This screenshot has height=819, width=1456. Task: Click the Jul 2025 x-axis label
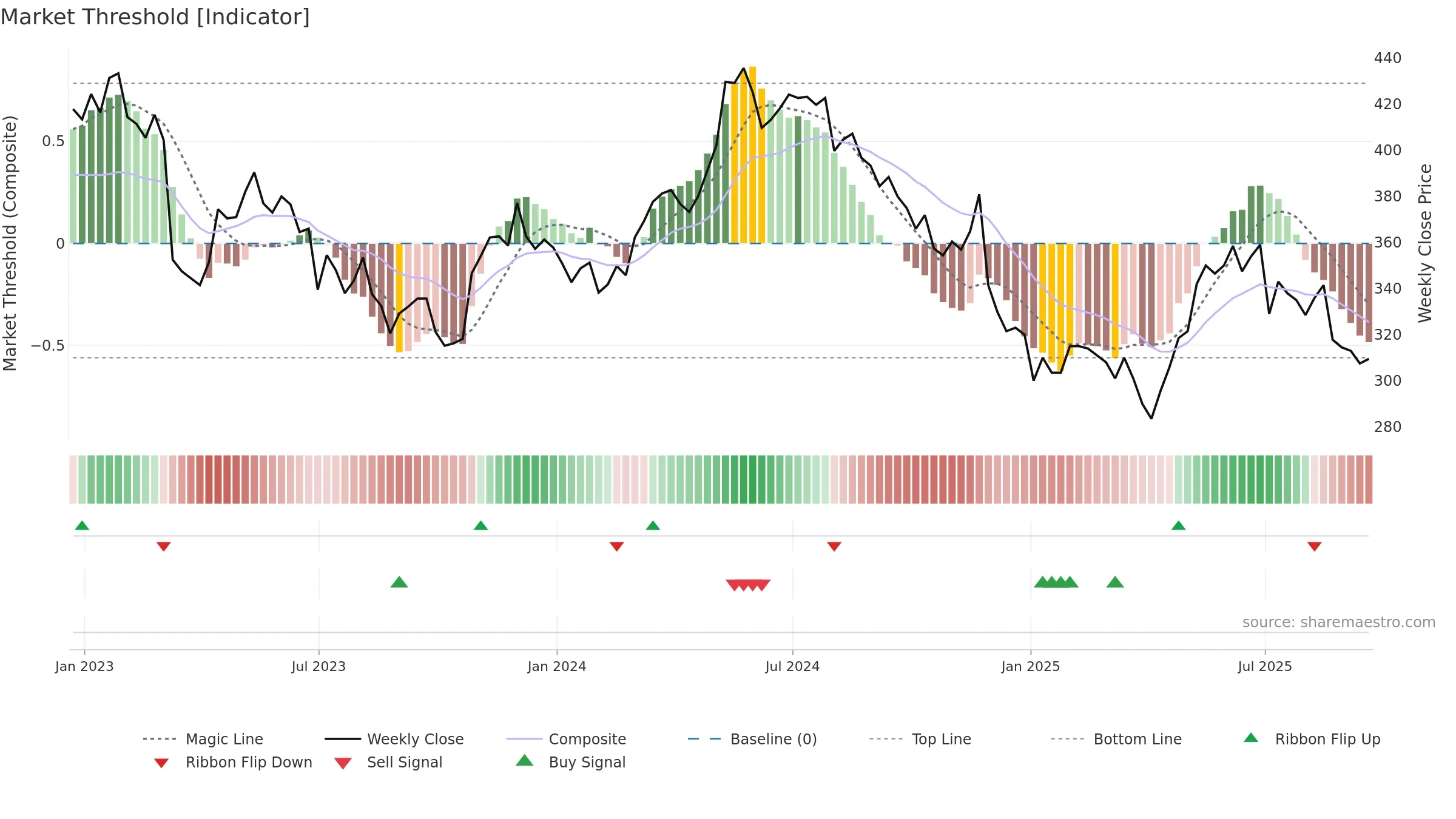1265,667
